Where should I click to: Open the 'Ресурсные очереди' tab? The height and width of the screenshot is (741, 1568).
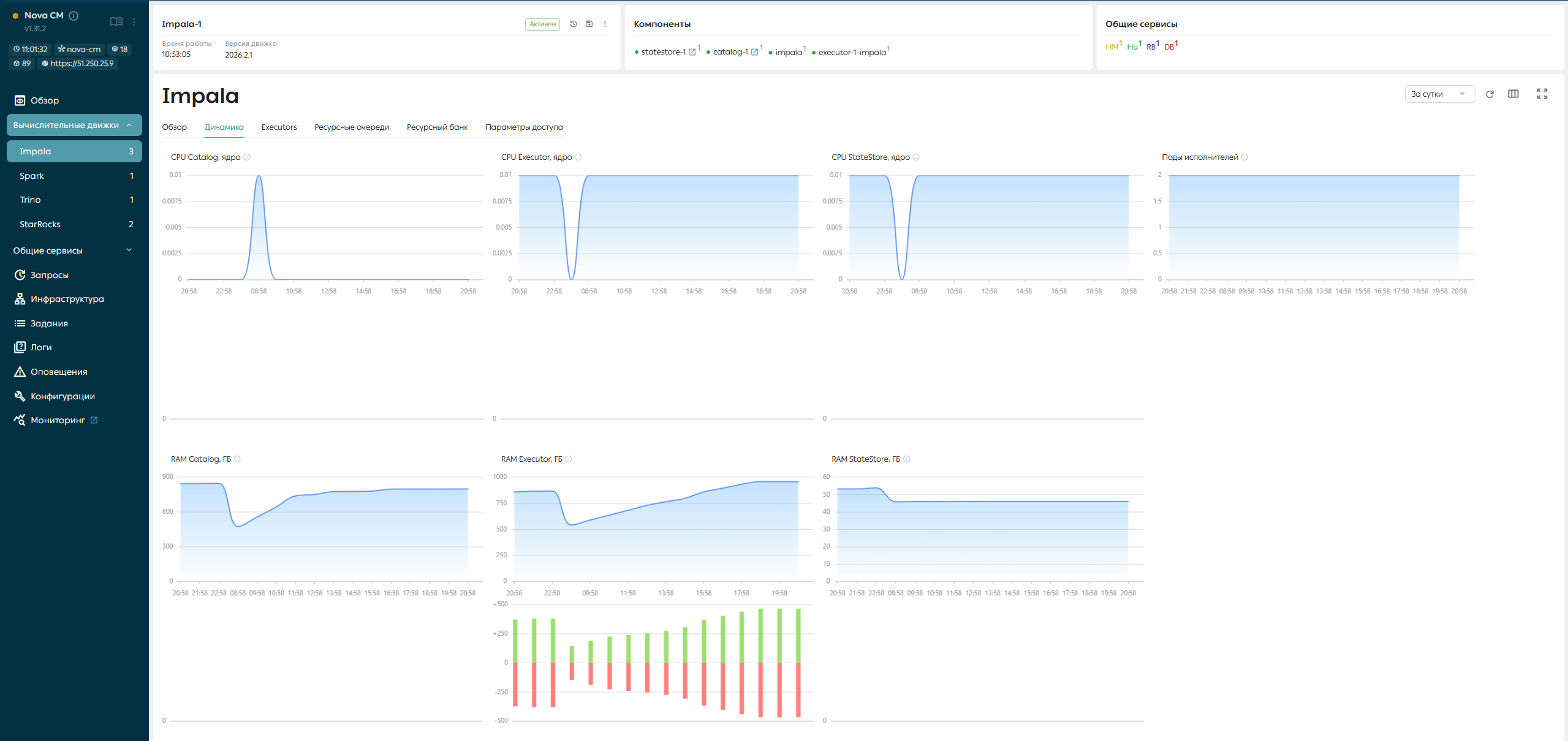coord(352,127)
